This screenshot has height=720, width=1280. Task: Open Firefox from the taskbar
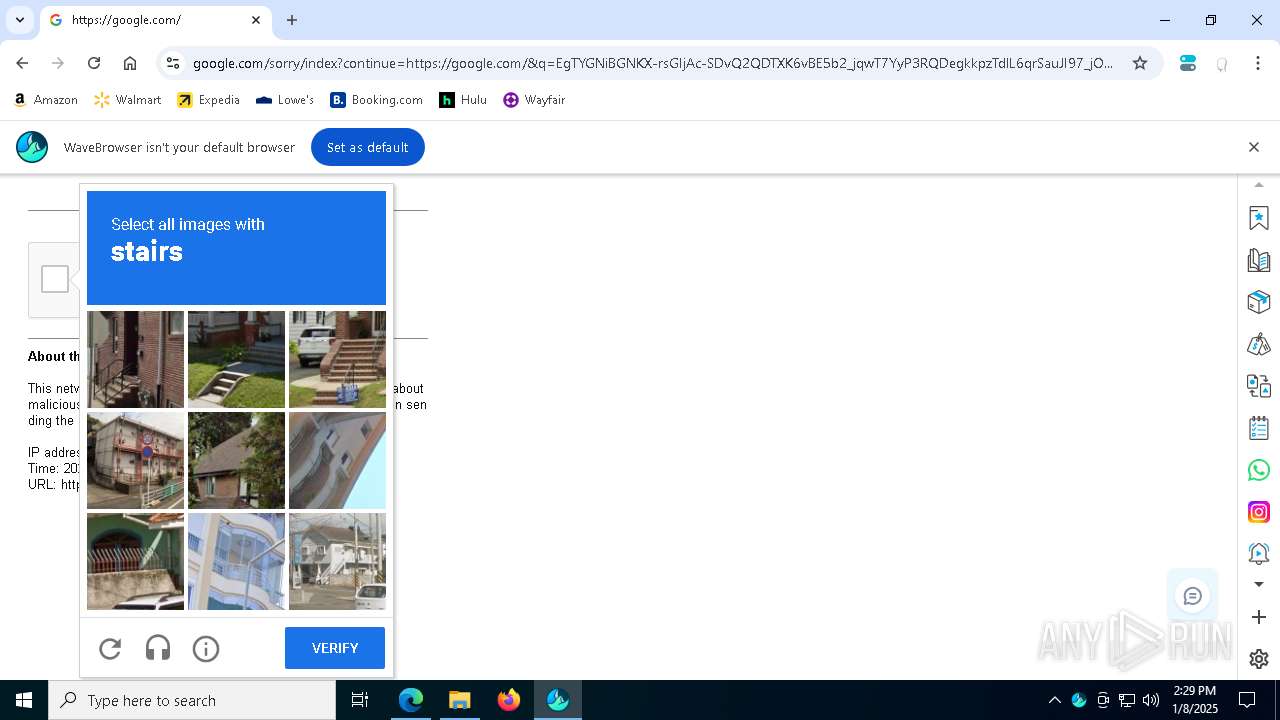coord(509,700)
